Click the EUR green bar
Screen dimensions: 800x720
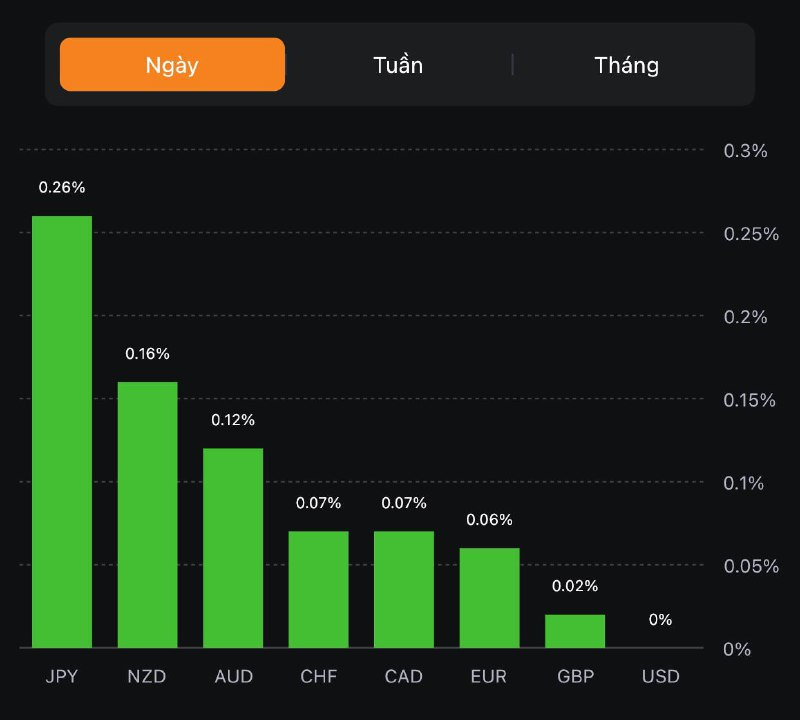click(490, 598)
